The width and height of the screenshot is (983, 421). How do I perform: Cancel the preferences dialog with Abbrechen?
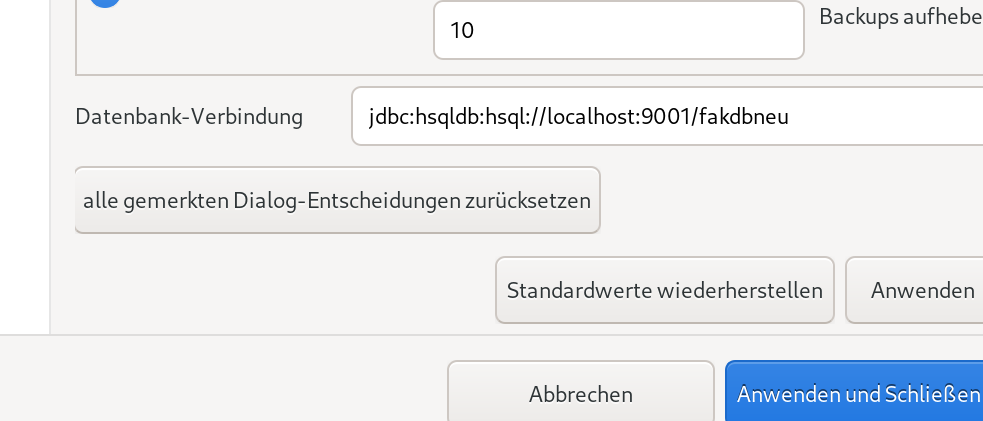click(581, 391)
